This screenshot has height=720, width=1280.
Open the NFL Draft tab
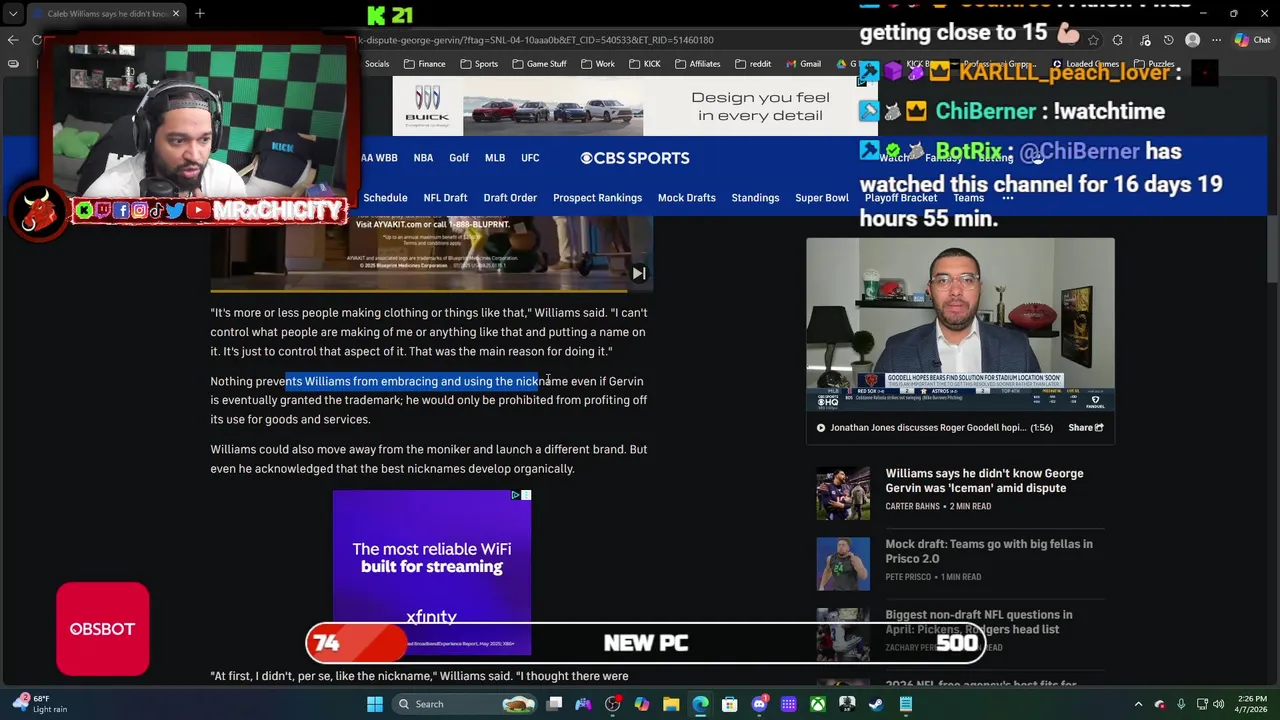tap(445, 198)
